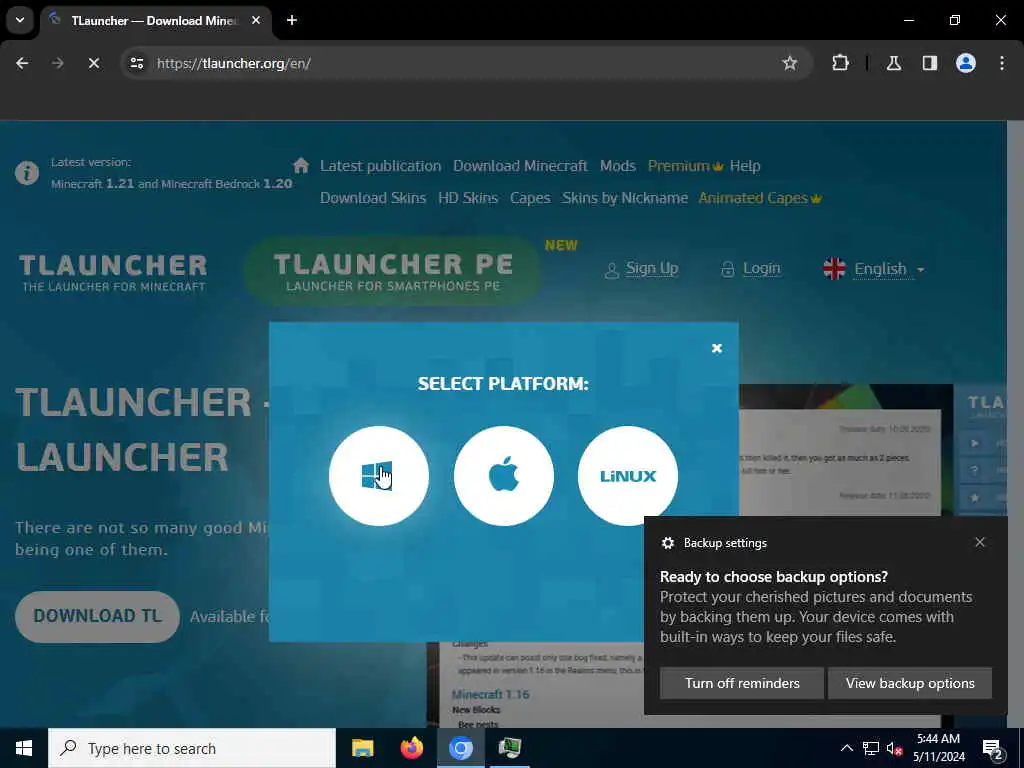Go forward in browser history
Viewport: 1024px width, 768px height.
coord(58,63)
